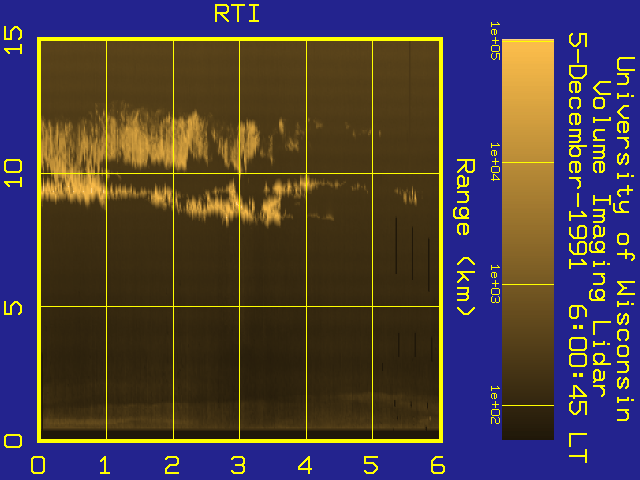This screenshot has width=640, height=480.
Task: Click the 1e+04 colorbar label
Action: (x=495, y=162)
